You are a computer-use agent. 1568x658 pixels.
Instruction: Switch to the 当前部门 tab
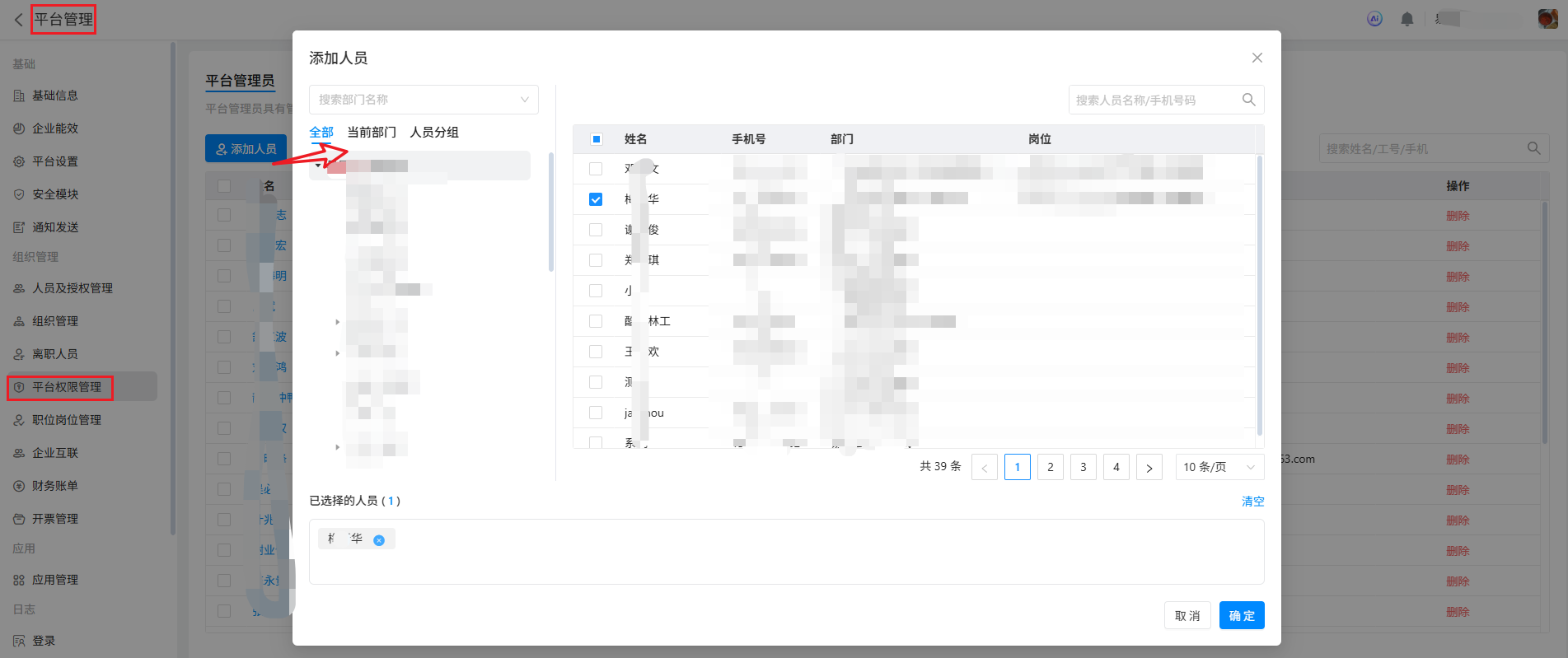pyautogui.click(x=372, y=133)
